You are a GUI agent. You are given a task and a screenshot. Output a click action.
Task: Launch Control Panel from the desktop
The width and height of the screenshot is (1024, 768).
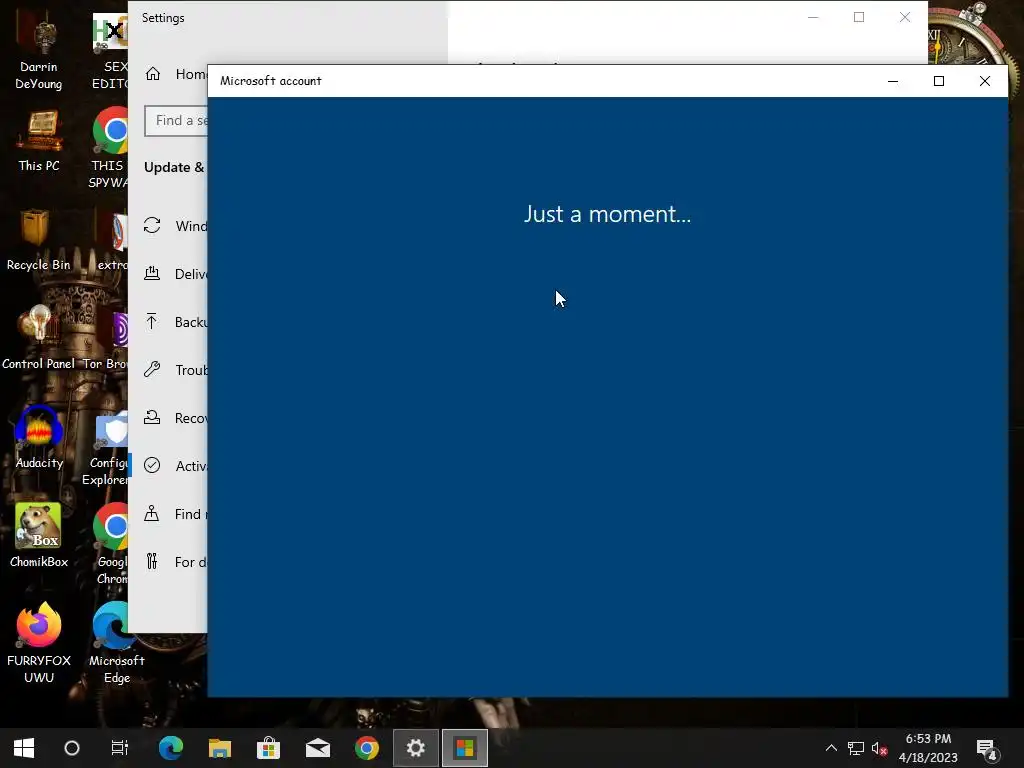pyautogui.click(x=38, y=338)
